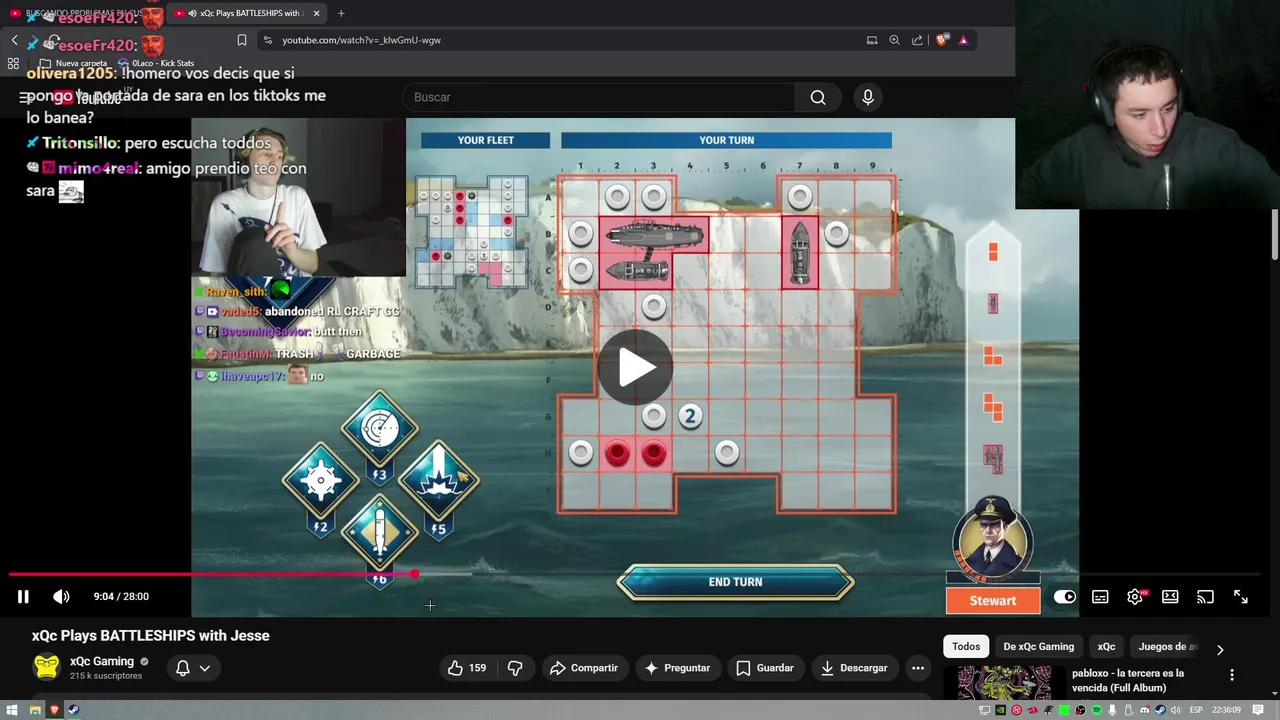Image resolution: width=1280 pixels, height=720 pixels.
Task: Open the Nueva carpeta bookmark folder
Action: pyautogui.click(x=75, y=63)
